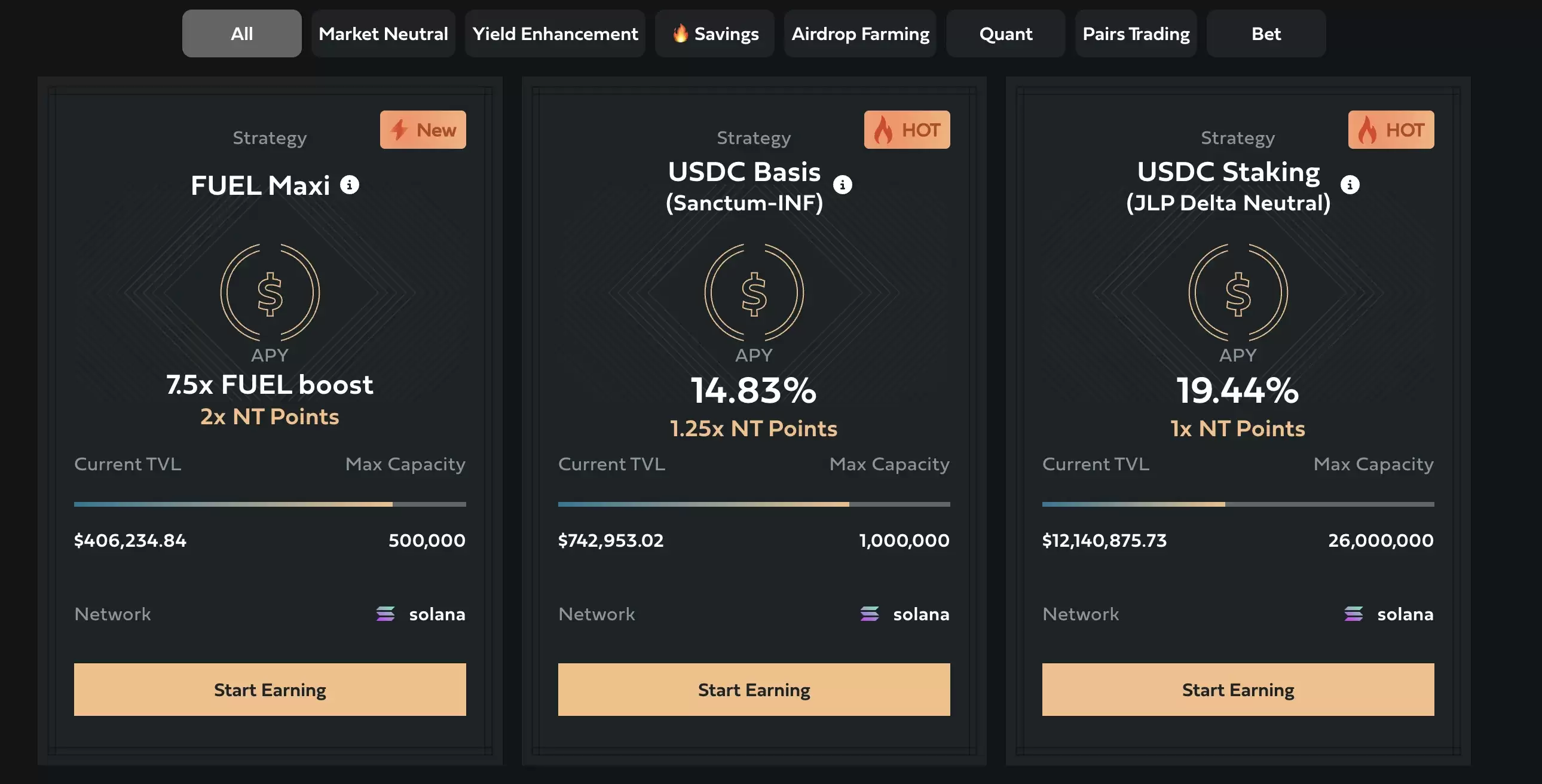Click the HOT badge on USDC Basis
The width and height of the screenshot is (1542, 784).
(906, 130)
